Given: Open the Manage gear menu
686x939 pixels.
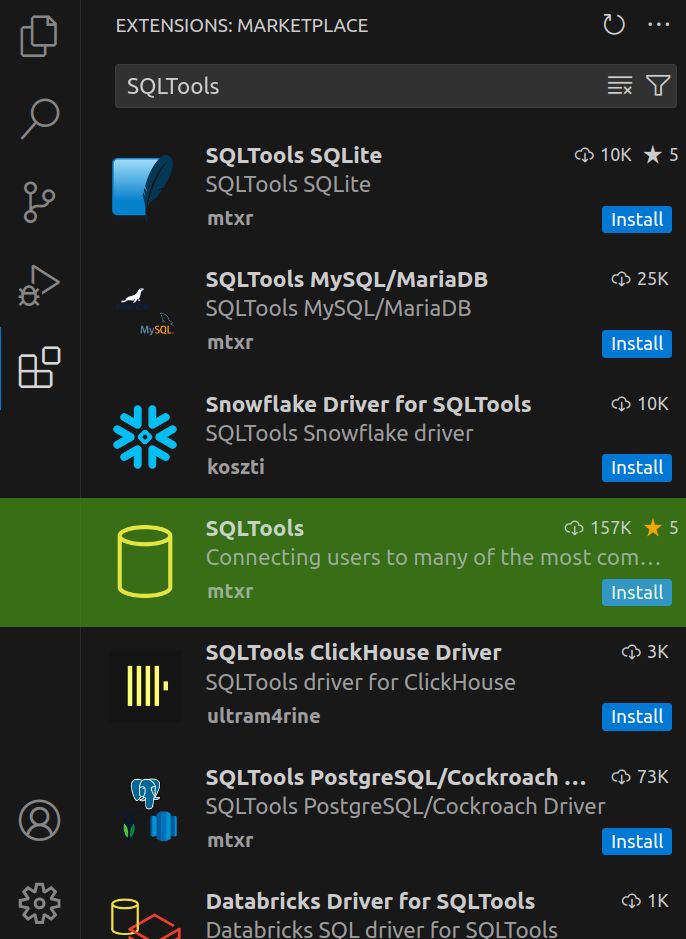Looking at the screenshot, I should click(40, 903).
